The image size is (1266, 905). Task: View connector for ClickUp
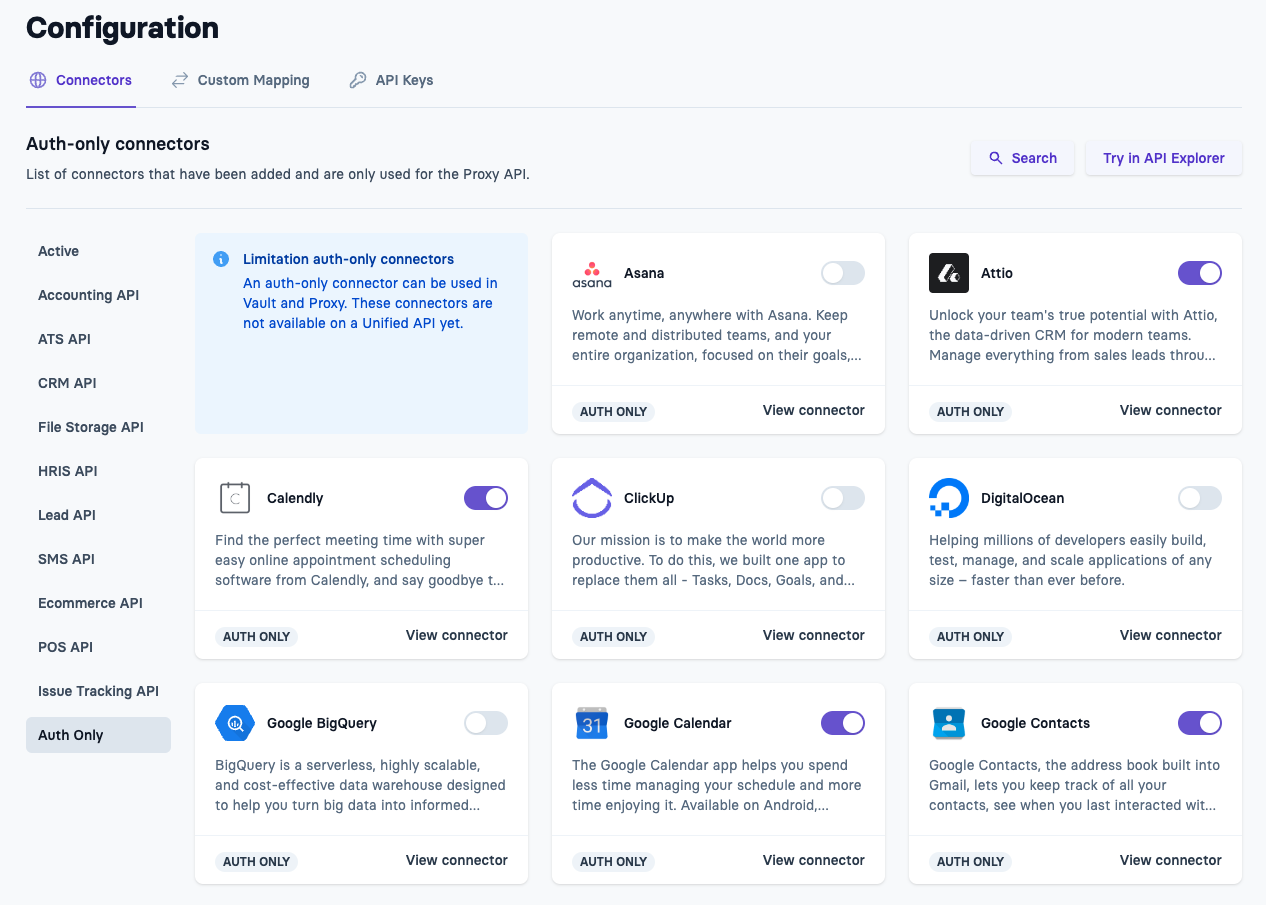(813, 635)
